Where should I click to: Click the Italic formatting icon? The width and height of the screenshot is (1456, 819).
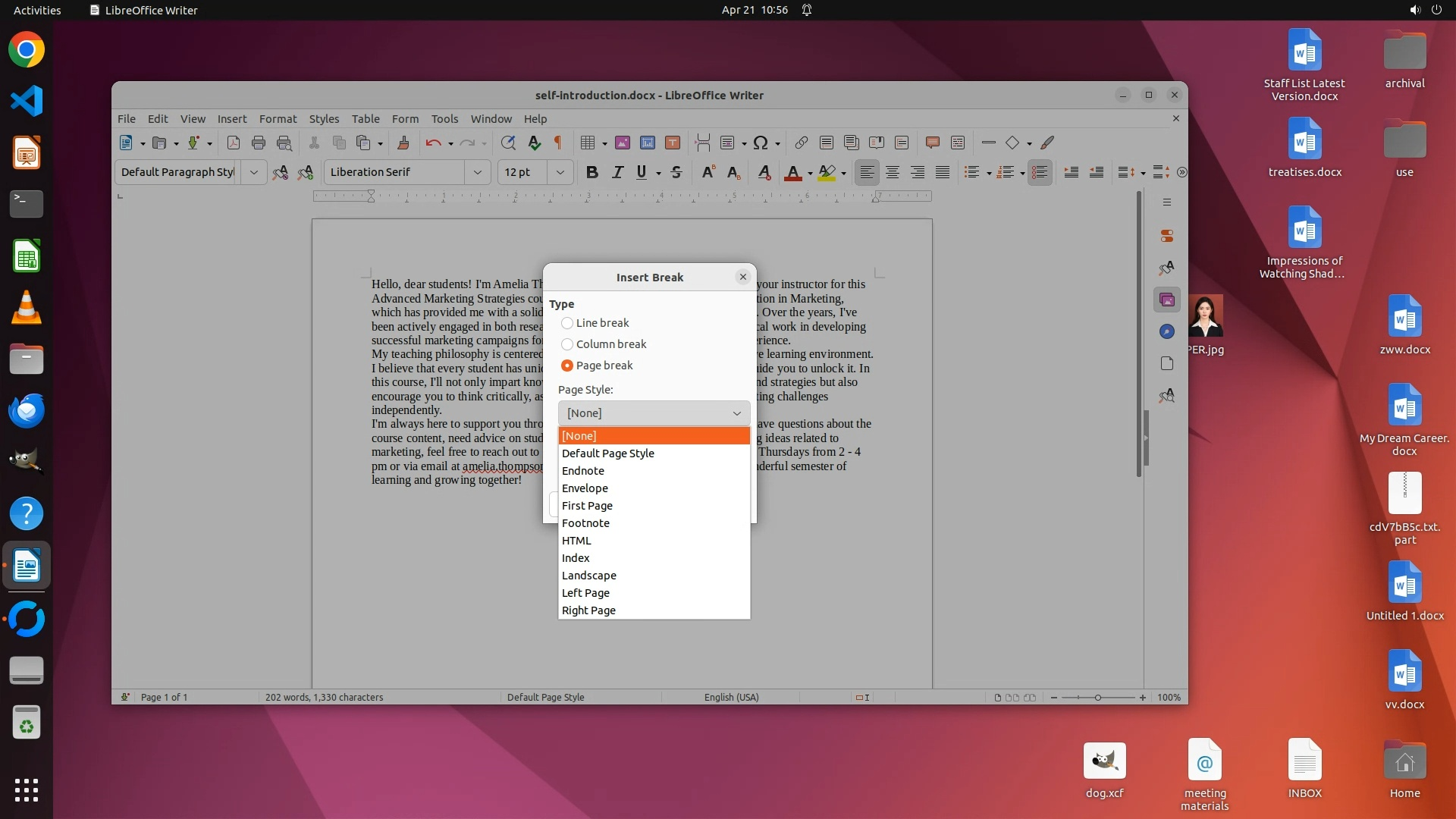[x=617, y=172]
